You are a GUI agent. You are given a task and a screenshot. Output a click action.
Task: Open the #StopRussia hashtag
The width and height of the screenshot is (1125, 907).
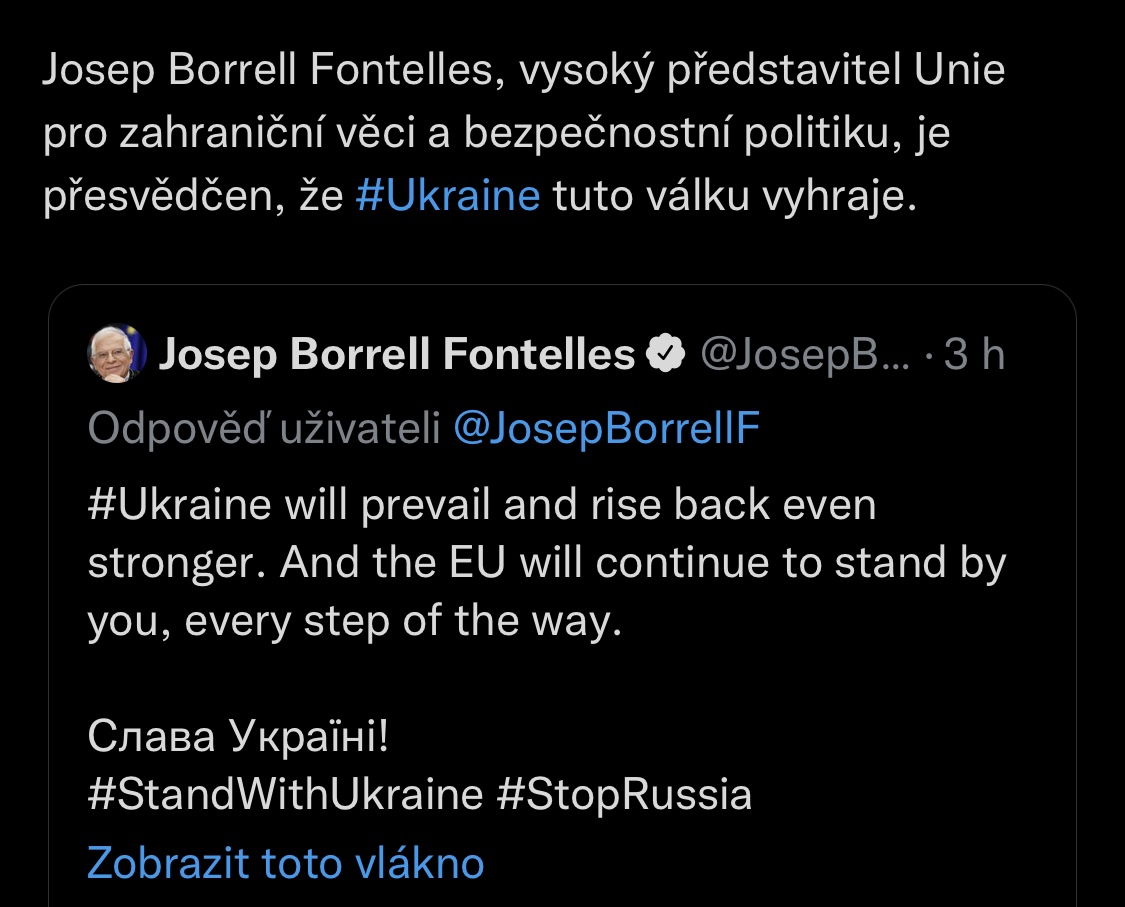tap(623, 795)
